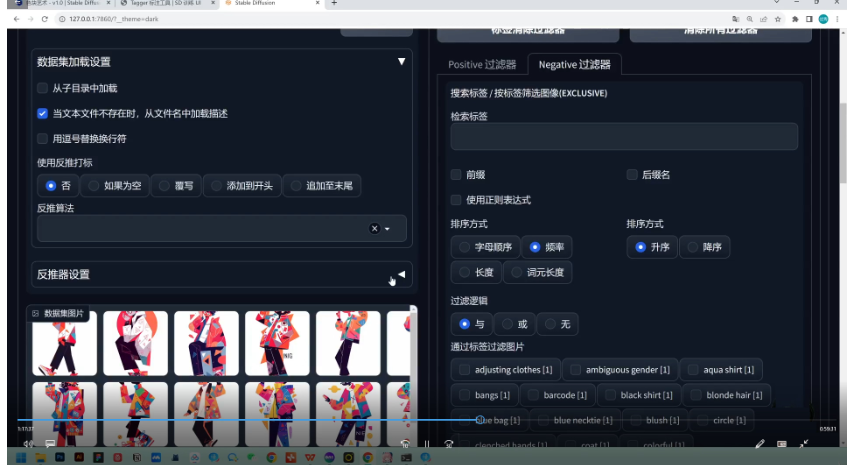Viewport: 848px width, 465px height.
Task: Mute the video volume
Action: click(28, 444)
